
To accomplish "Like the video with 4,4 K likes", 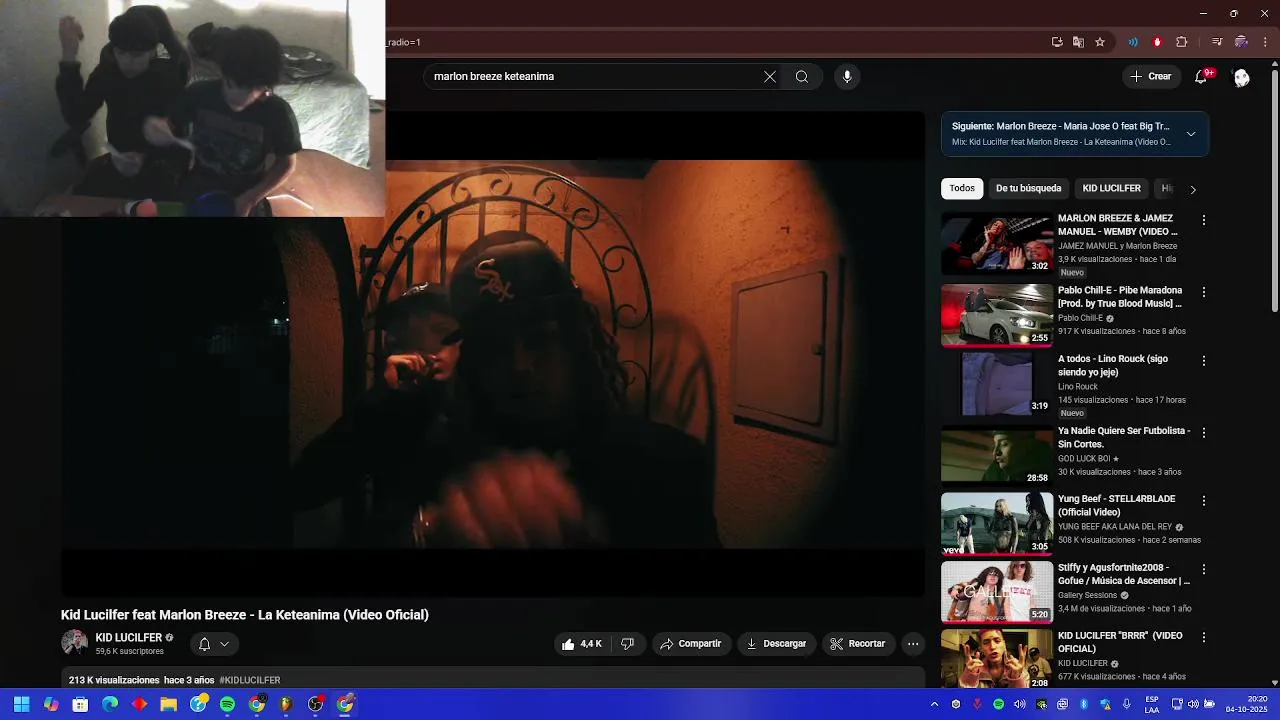I will tap(581, 644).
